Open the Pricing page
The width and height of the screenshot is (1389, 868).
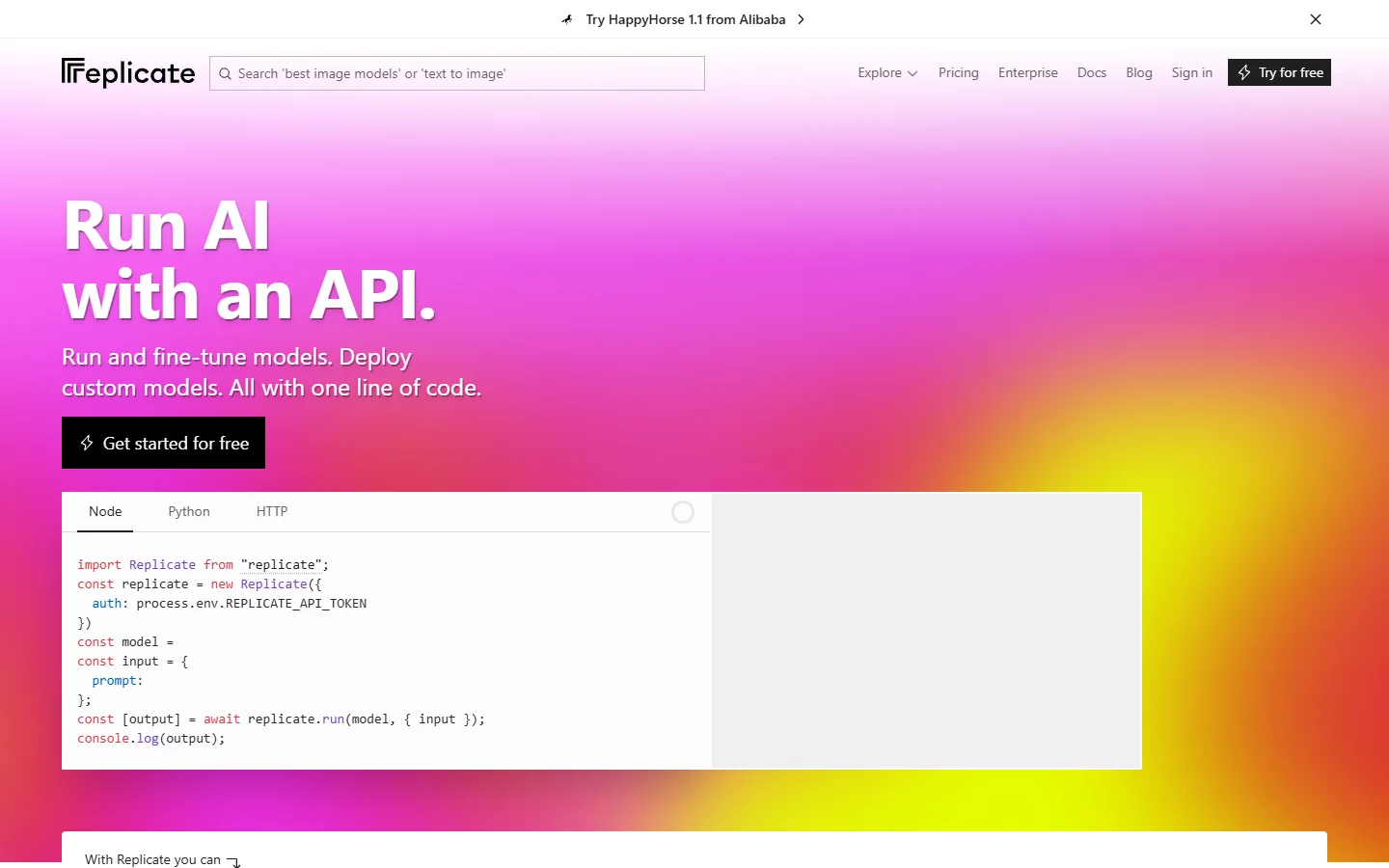point(959,72)
